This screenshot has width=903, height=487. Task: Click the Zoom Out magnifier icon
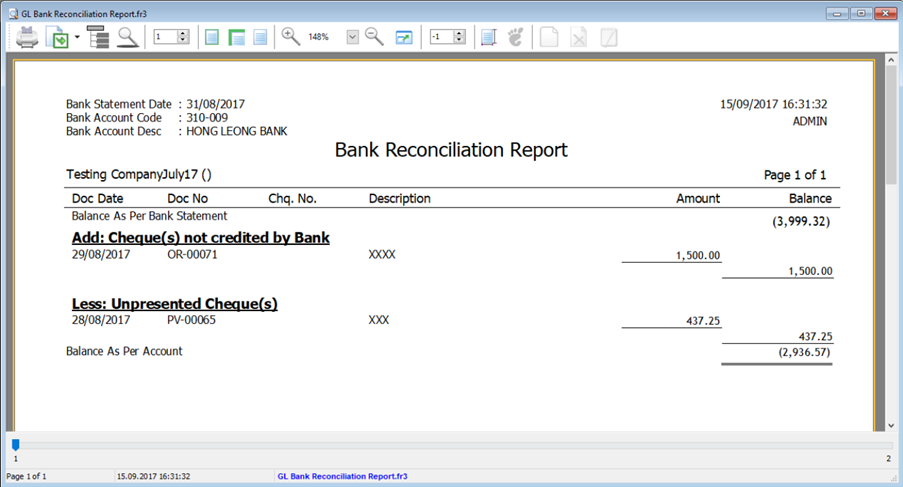[x=374, y=37]
